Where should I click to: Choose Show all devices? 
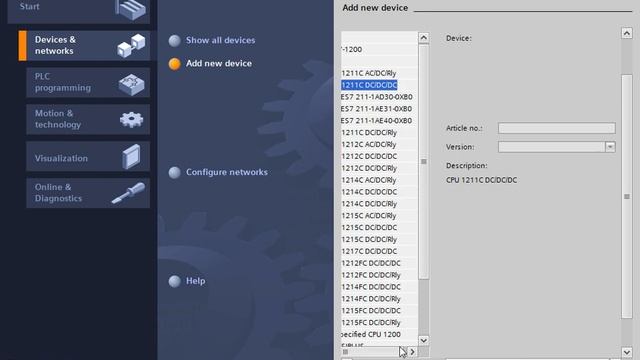(220, 40)
